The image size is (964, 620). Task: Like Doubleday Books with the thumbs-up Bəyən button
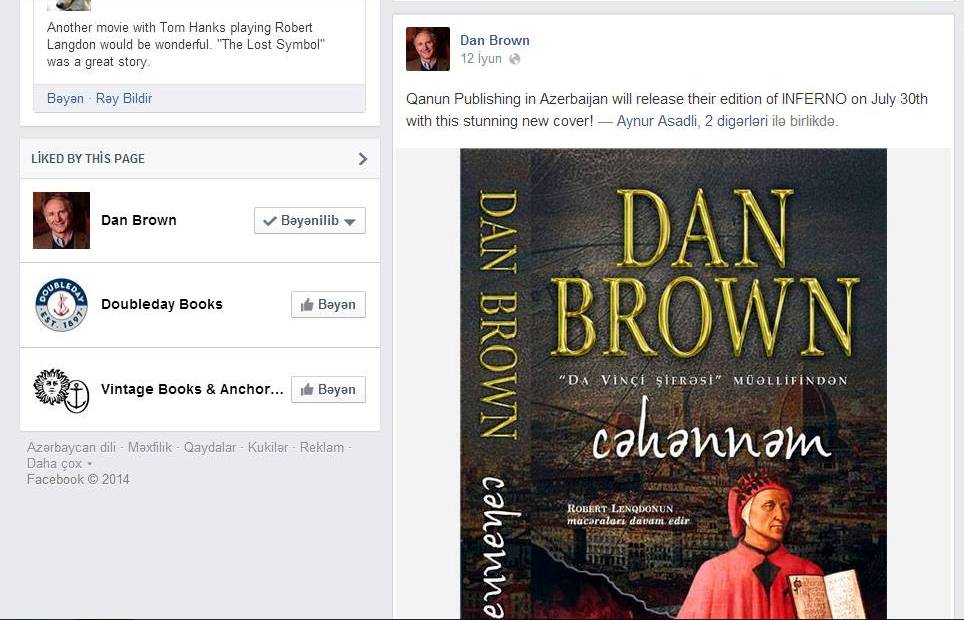328,304
